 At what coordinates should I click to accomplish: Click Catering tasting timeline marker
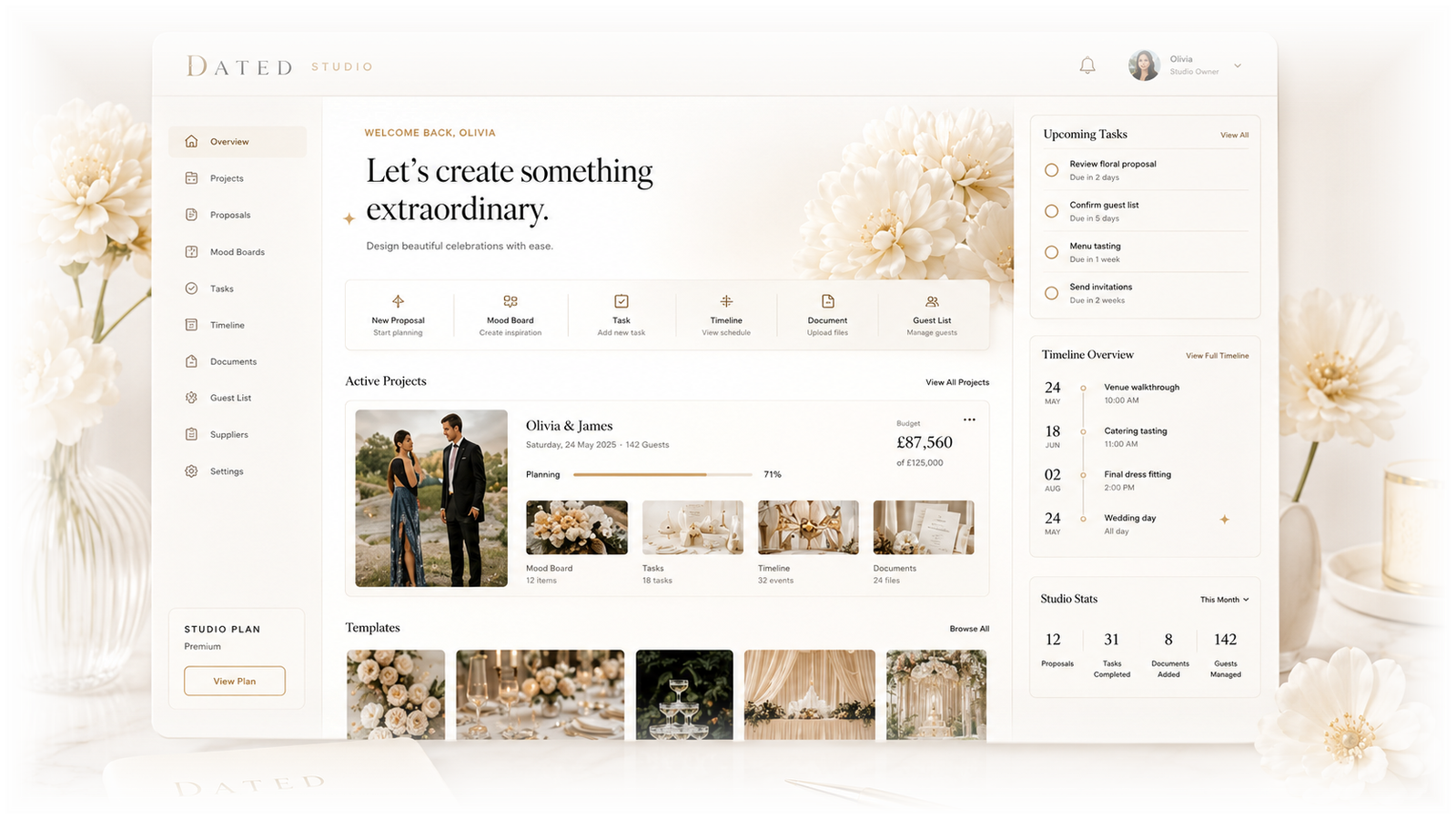point(1083,431)
